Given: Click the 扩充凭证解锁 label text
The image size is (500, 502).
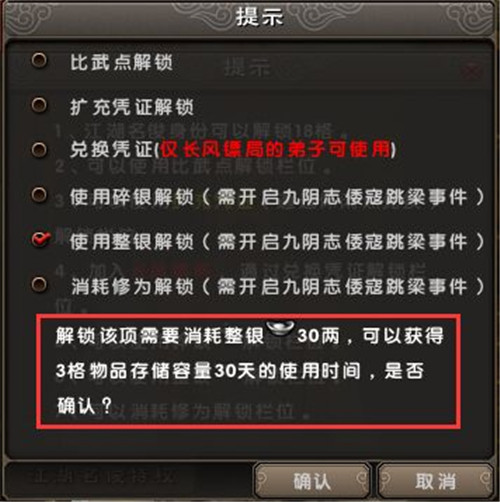Looking at the screenshot, I should pyautogui.click(x=132, y=107).
